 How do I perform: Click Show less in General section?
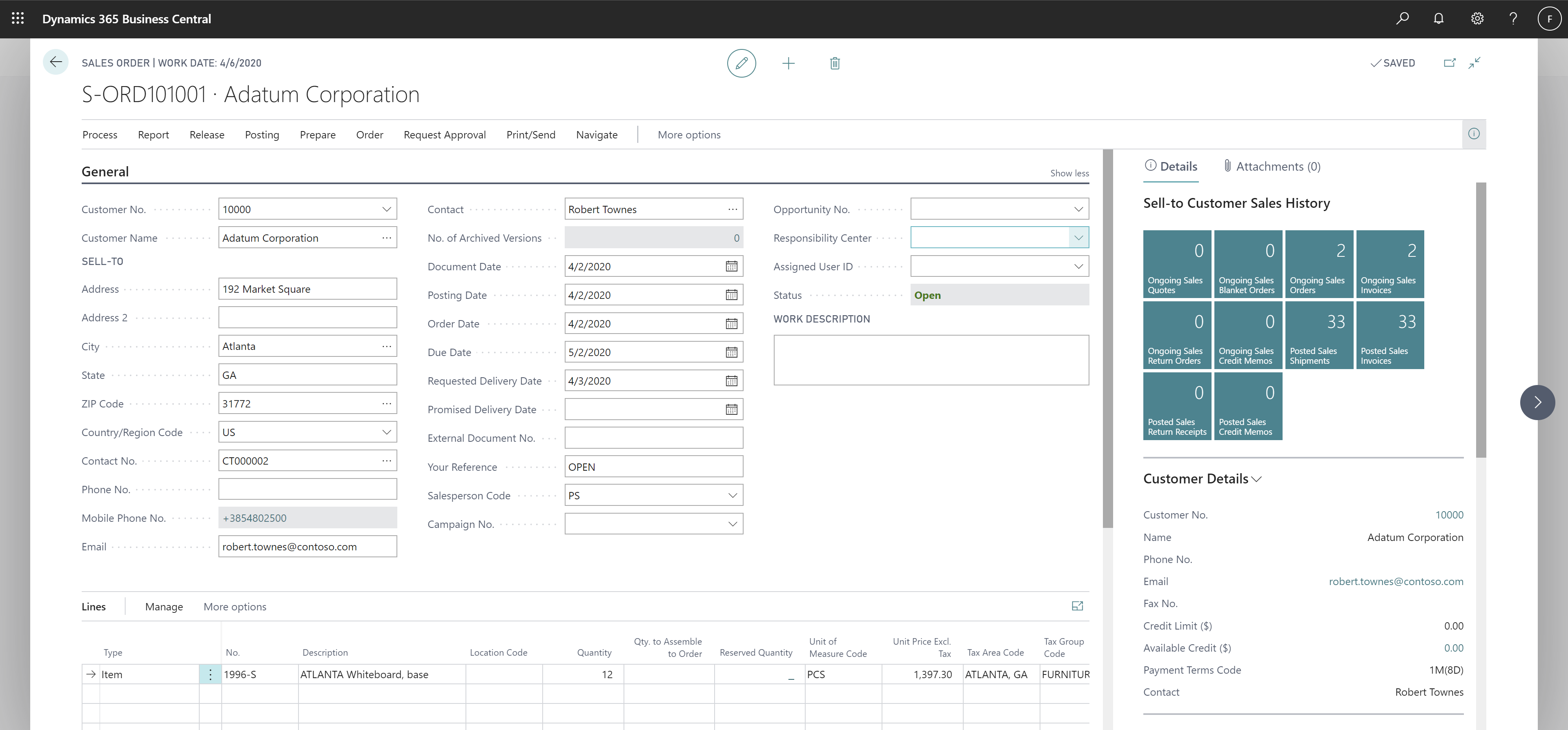tap(1069, 172)
